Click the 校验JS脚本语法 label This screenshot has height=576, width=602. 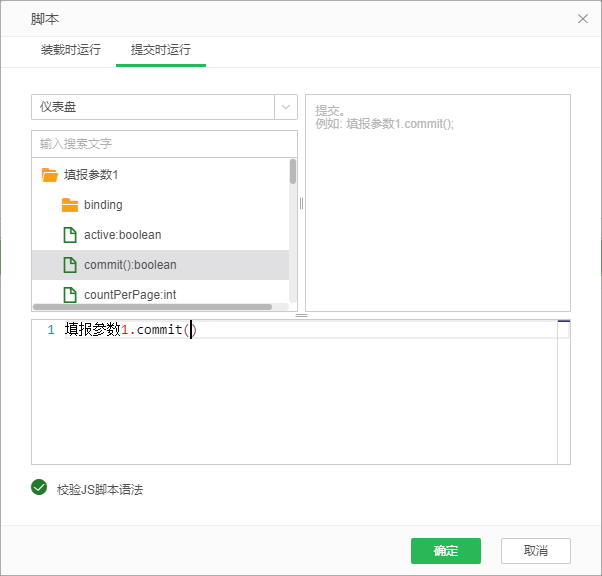point(100,490)
